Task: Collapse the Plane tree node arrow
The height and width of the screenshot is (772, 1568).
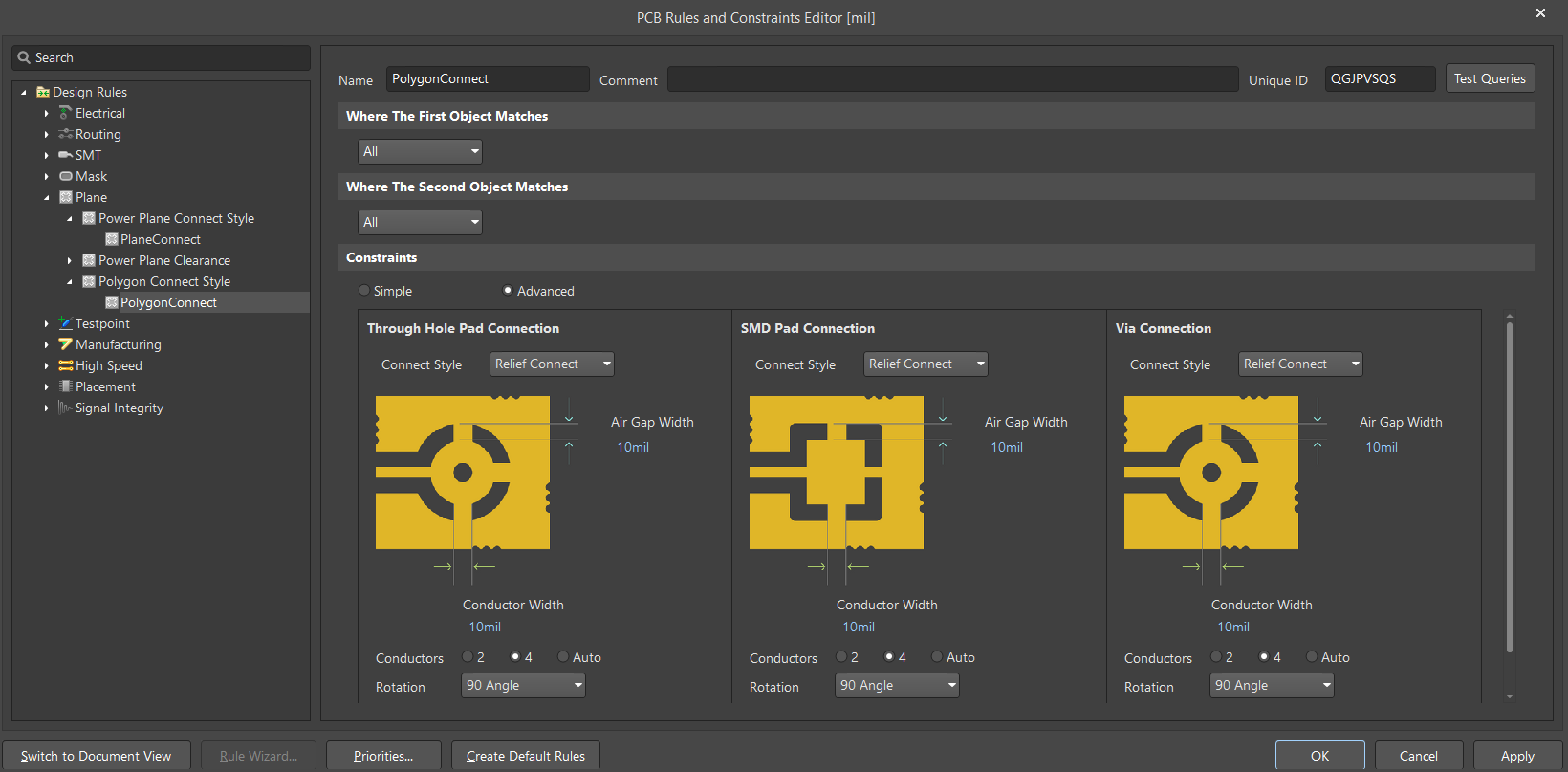Action: click(46, 197)
